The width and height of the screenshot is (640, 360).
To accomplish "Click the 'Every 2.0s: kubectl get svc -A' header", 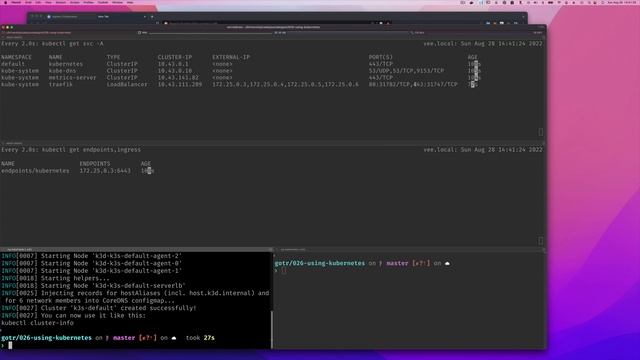I will click(x=52, y=44).
